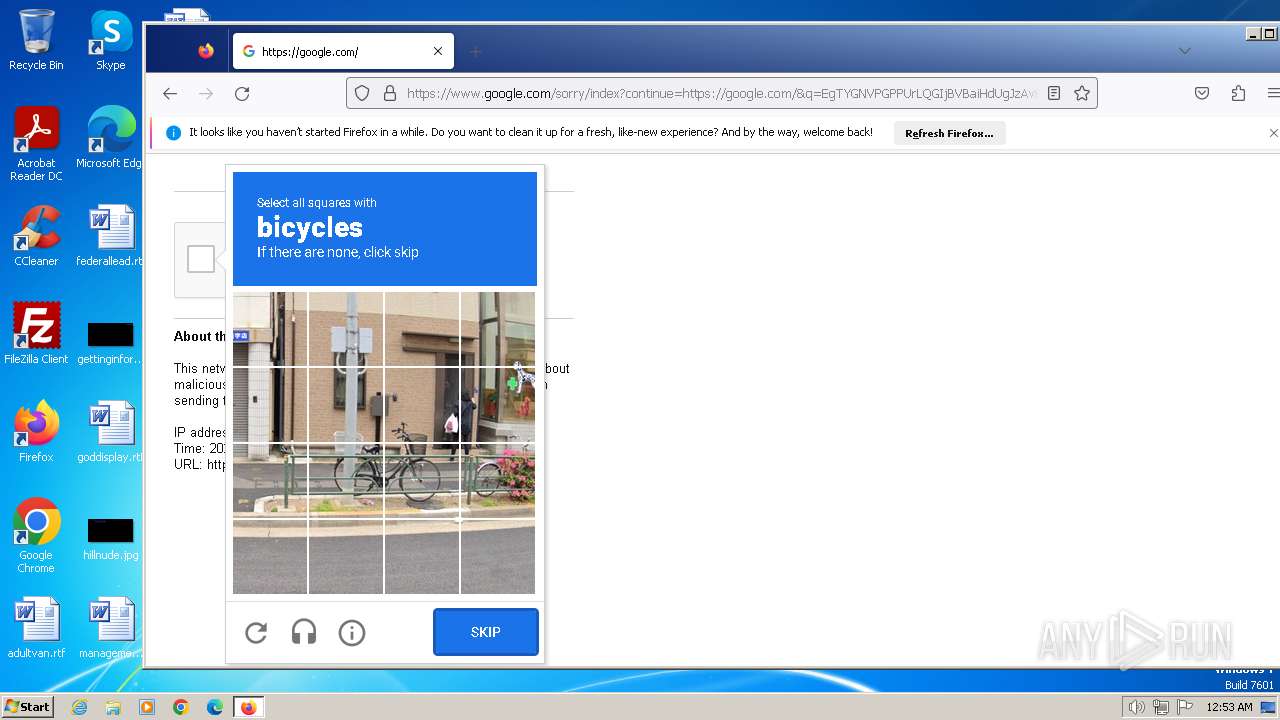This screenshot has height=720, width=1280.
Task: Launch Google Chrome desktop shortcut
Action: (36, 536)
